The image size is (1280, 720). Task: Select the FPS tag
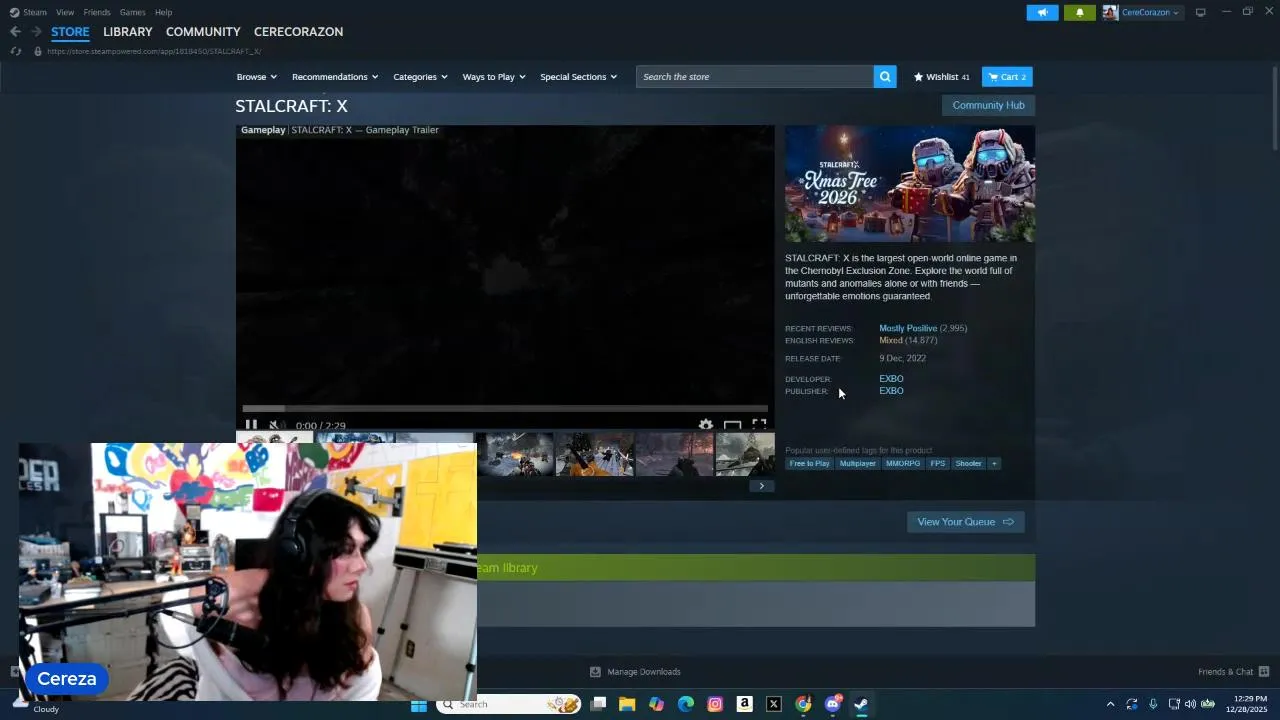[937, 463]
